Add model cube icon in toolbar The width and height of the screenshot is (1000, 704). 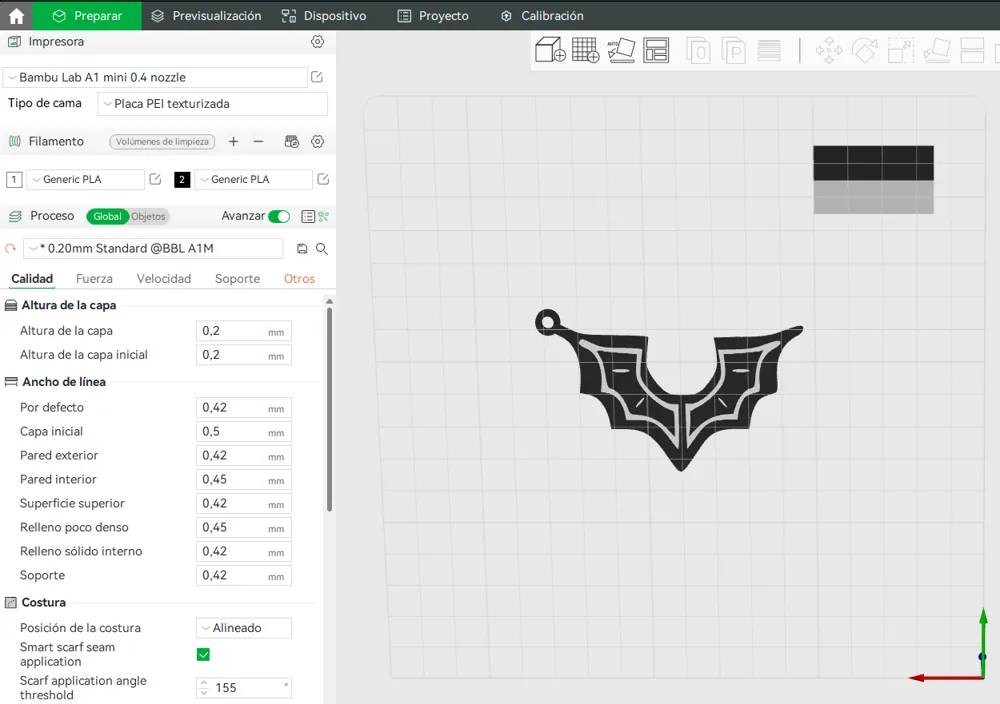550,50
